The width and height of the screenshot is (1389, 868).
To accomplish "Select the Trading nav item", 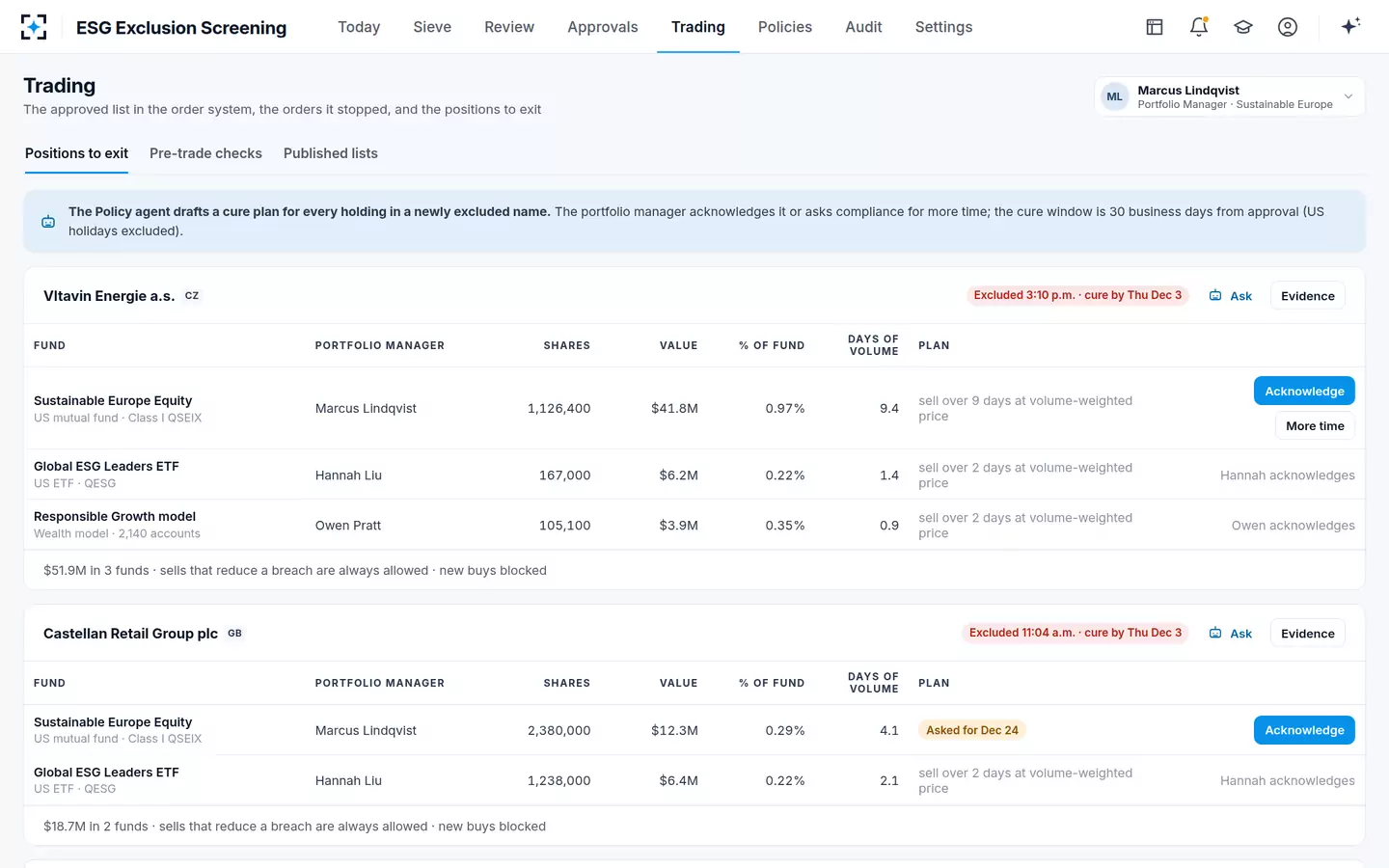I will [698, 27].
